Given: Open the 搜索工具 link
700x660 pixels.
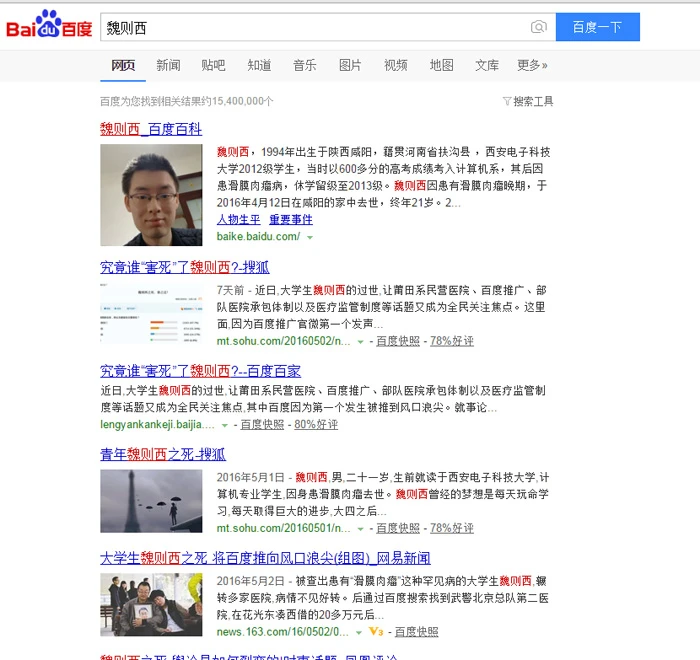Looking at the screenshot, I should pos(533,101).
